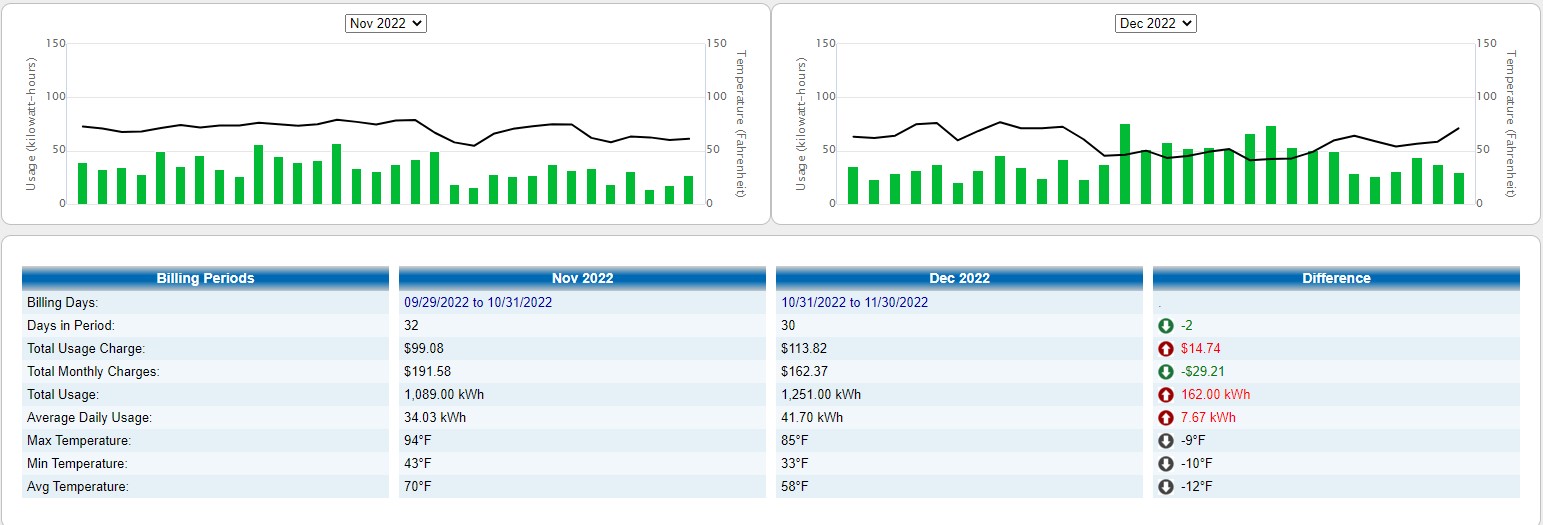Open the 10/31/2022 to 11/30/2022 billing link

click(x=854, y=302)
